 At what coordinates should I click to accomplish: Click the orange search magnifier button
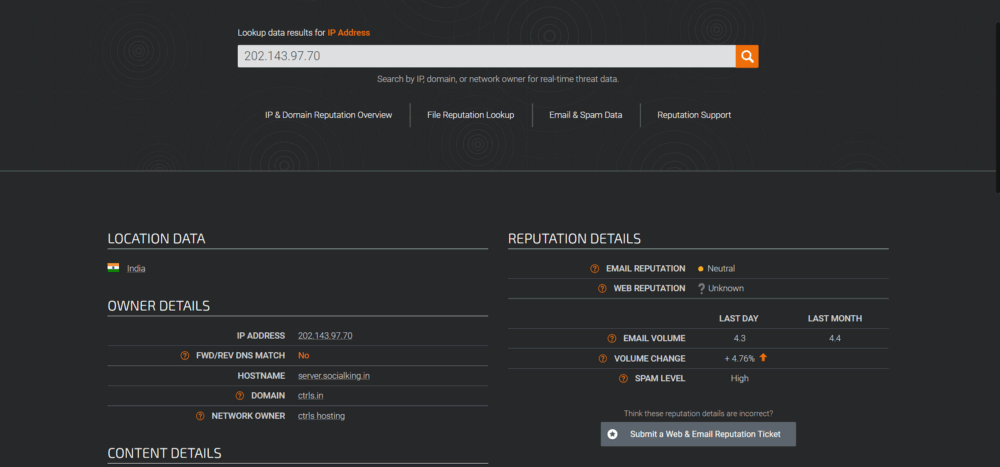[x=747, y=56]
